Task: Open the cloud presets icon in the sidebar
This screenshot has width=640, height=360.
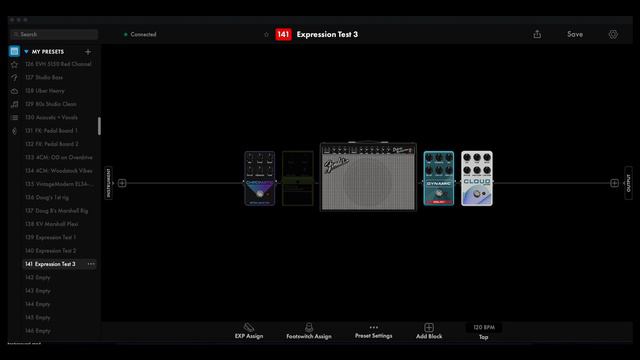Action: tap(14, 91)
